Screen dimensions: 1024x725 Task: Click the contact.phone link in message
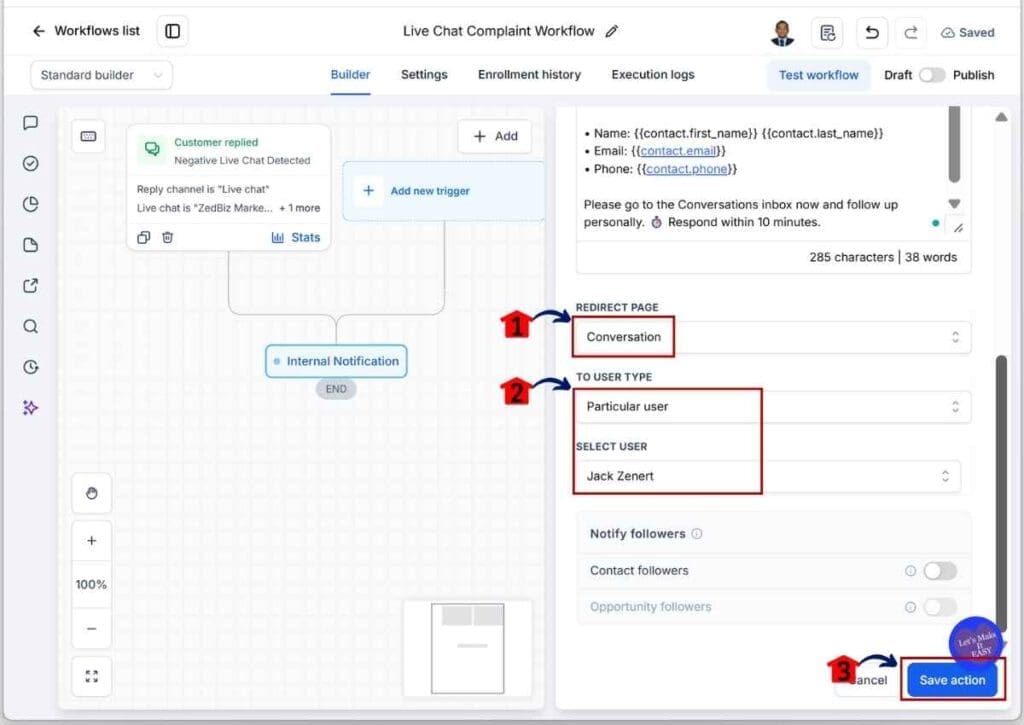686,169
